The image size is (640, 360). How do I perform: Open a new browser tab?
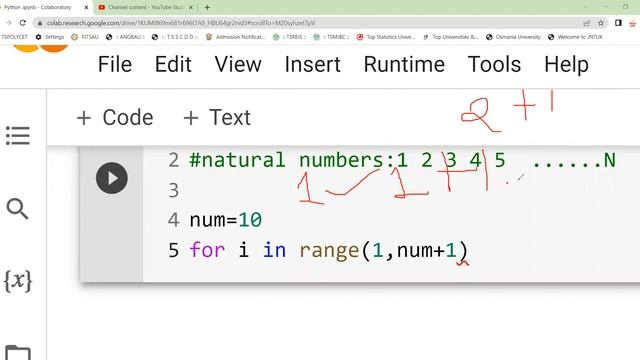tap(207, 7)
